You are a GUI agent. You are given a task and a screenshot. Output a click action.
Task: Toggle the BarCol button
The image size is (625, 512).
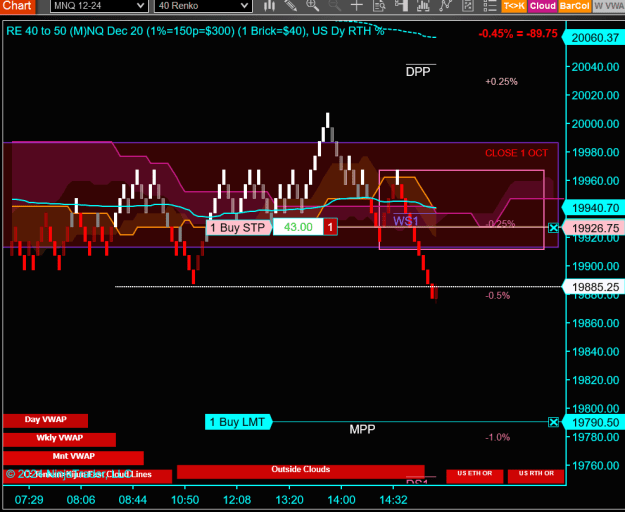coord(574,6)
